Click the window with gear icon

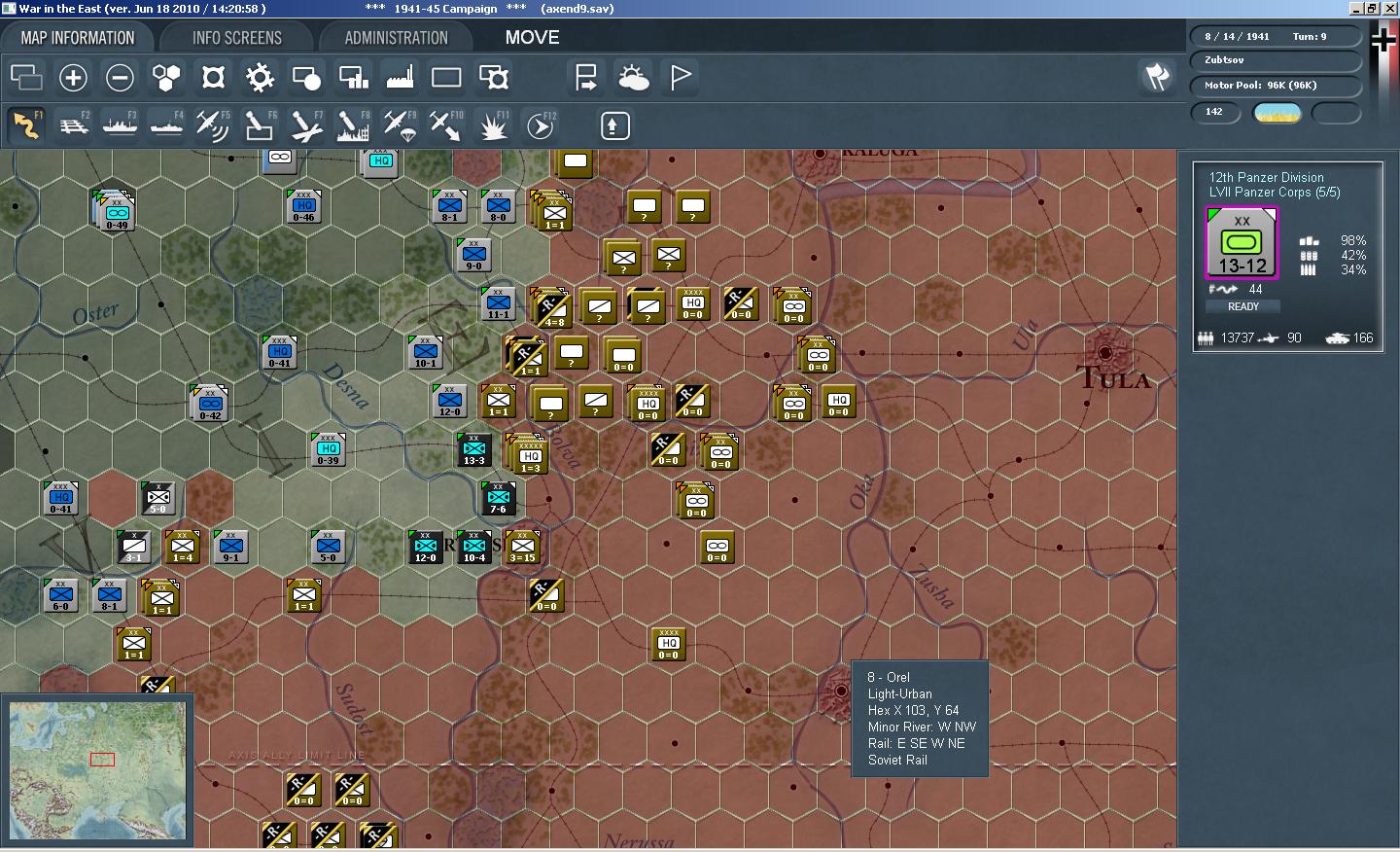click(493, 77)
